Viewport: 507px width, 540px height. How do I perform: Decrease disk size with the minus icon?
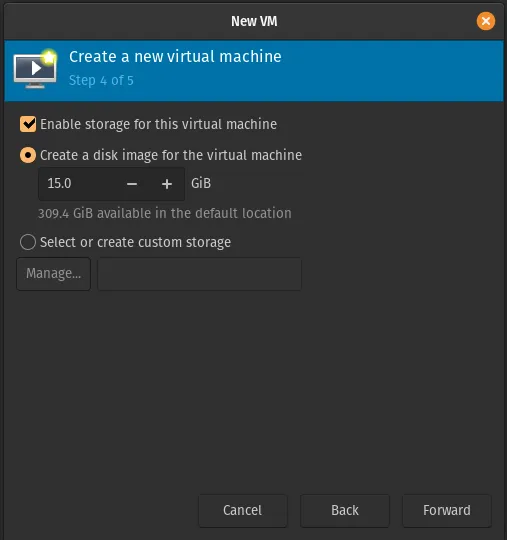tap(132, 184)
